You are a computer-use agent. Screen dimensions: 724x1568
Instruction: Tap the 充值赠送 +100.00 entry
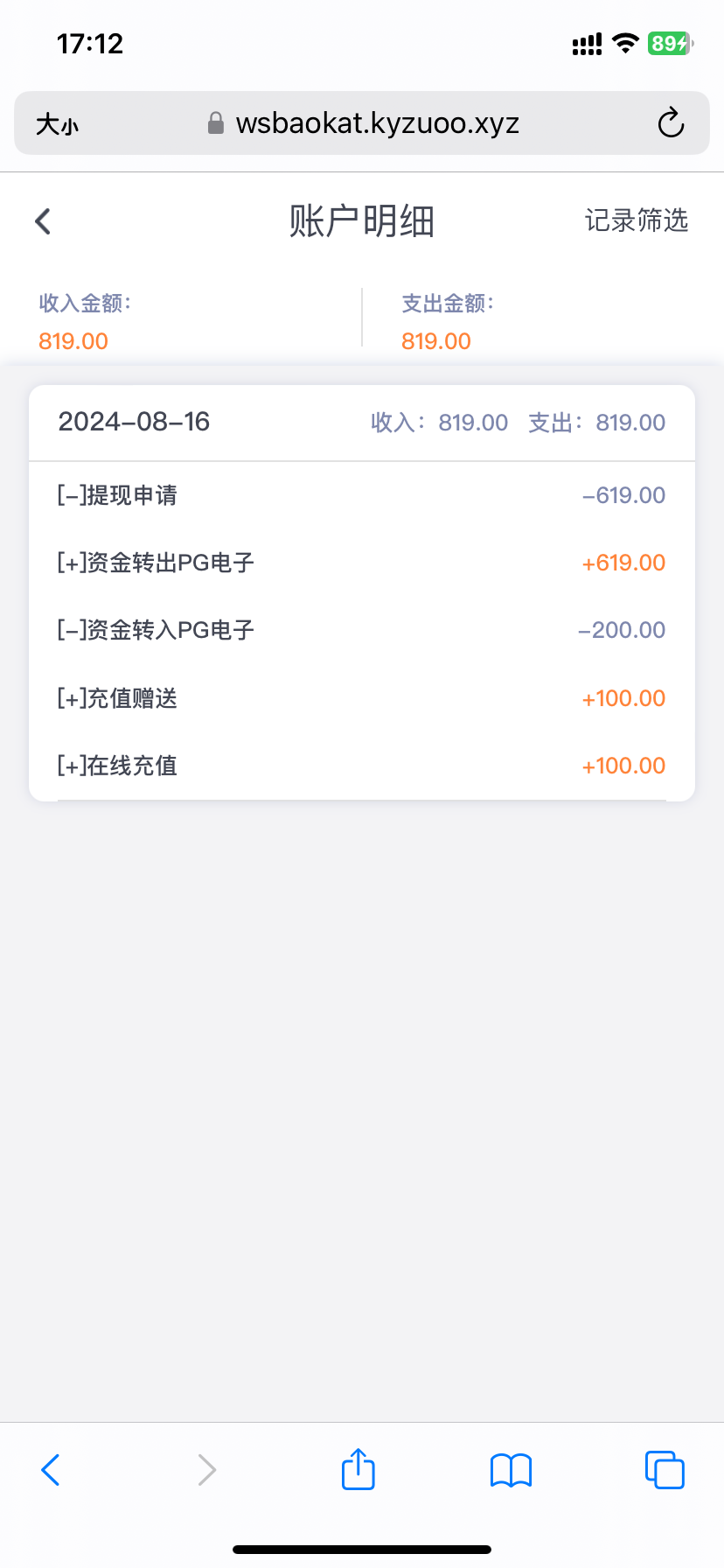click(361, 698)
